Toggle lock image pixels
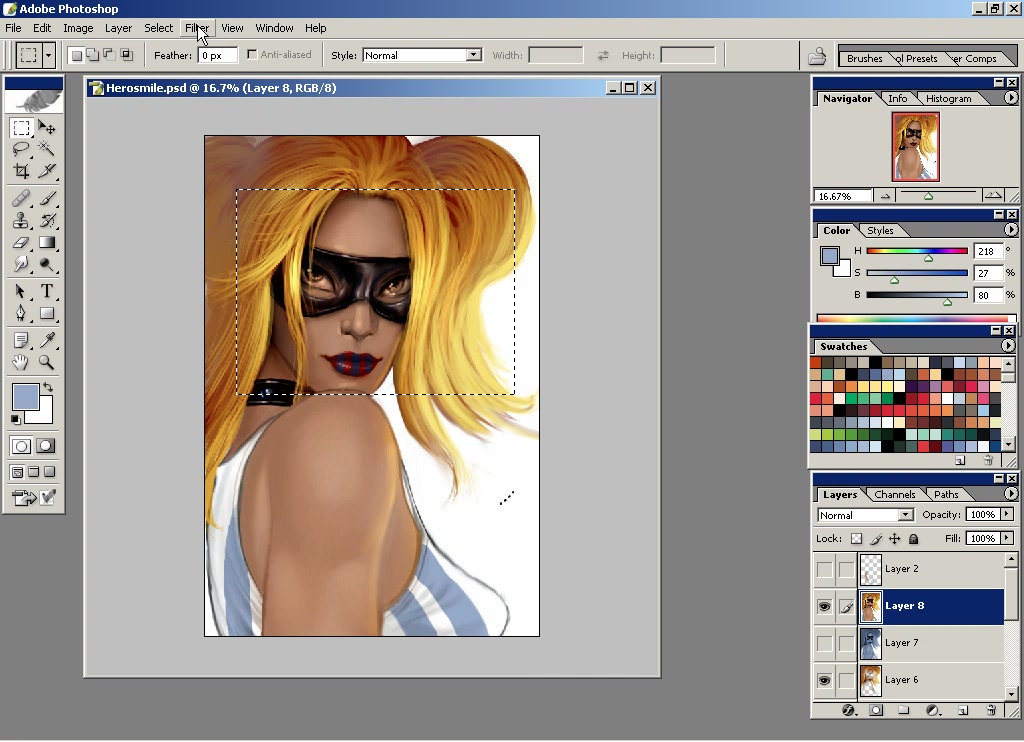The image size is (1024, 742). (x=876, y=539)
